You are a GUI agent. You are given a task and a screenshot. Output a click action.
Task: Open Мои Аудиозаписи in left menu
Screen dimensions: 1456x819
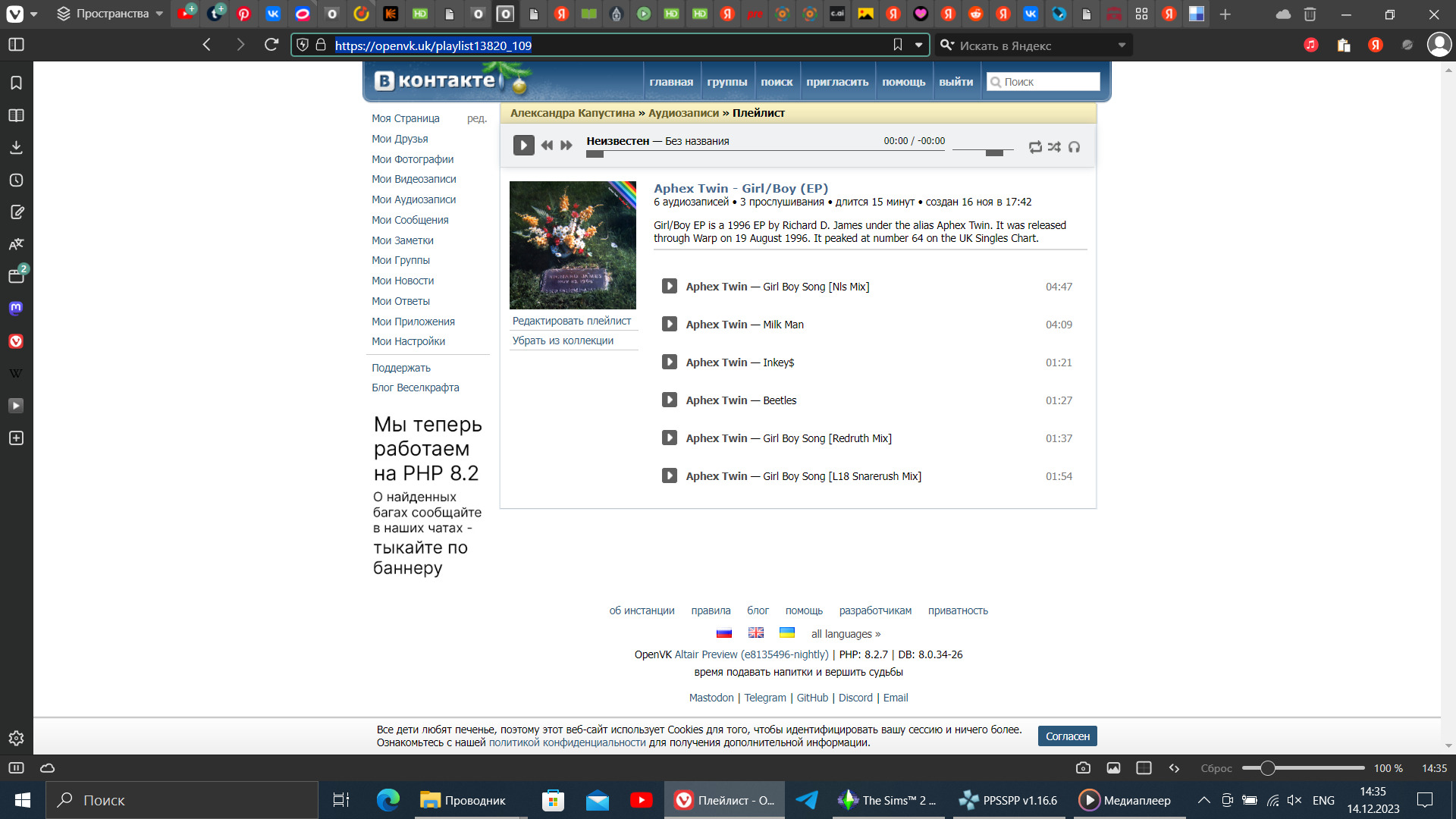413,199
